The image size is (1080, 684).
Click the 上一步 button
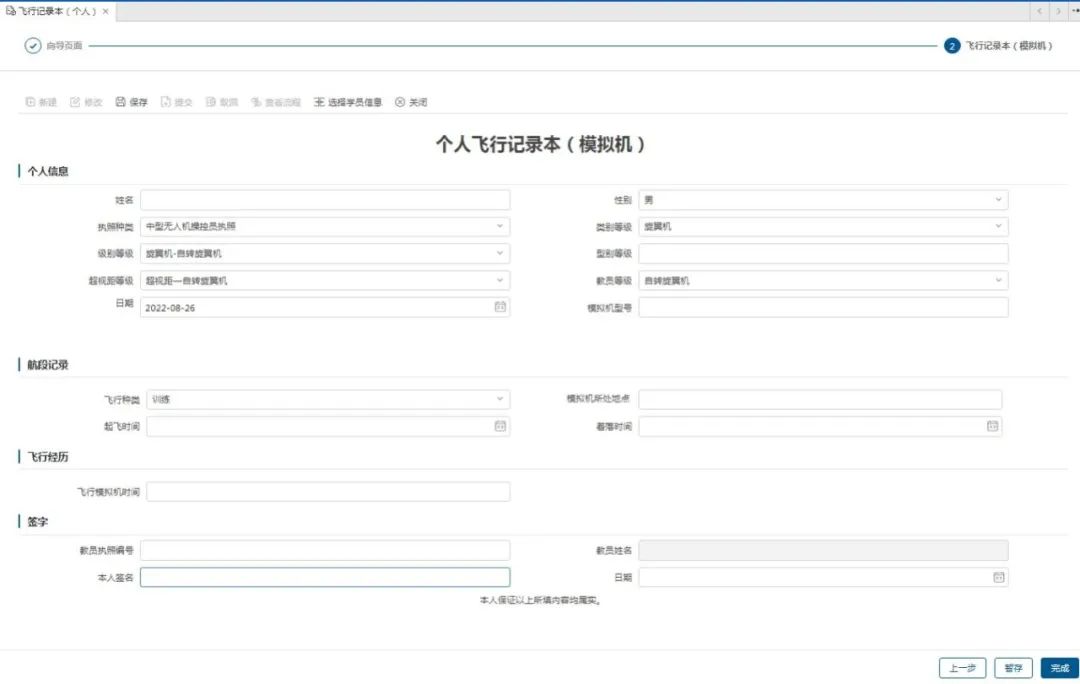click(961, 667)
